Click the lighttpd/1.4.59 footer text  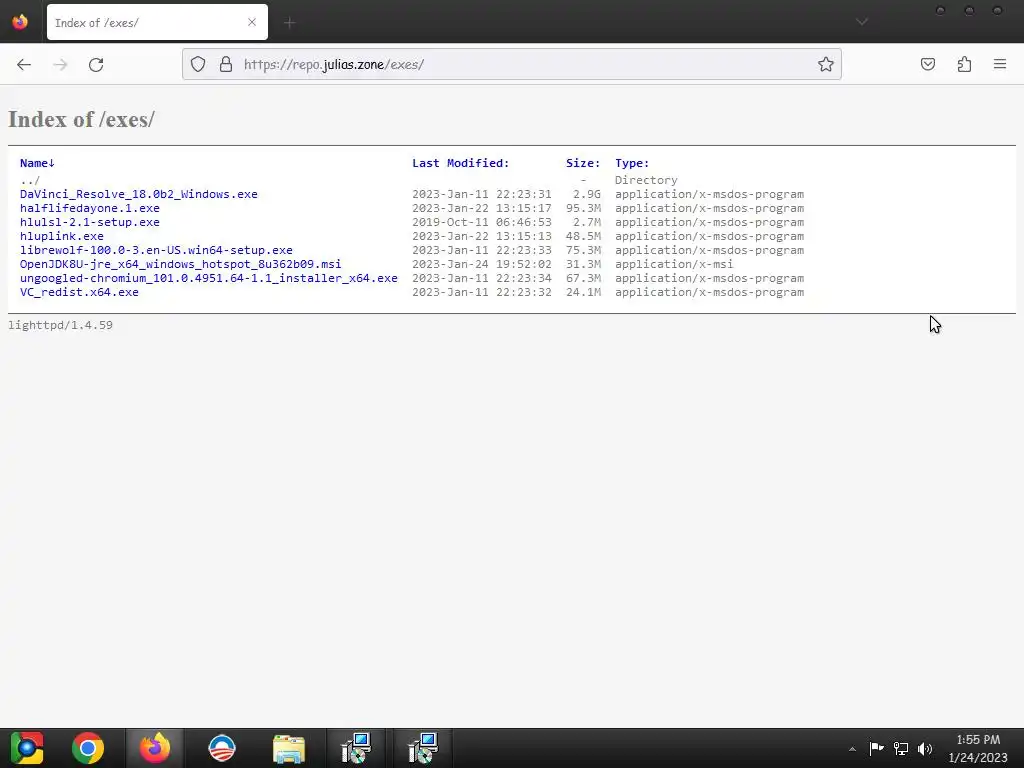[60, 325]
